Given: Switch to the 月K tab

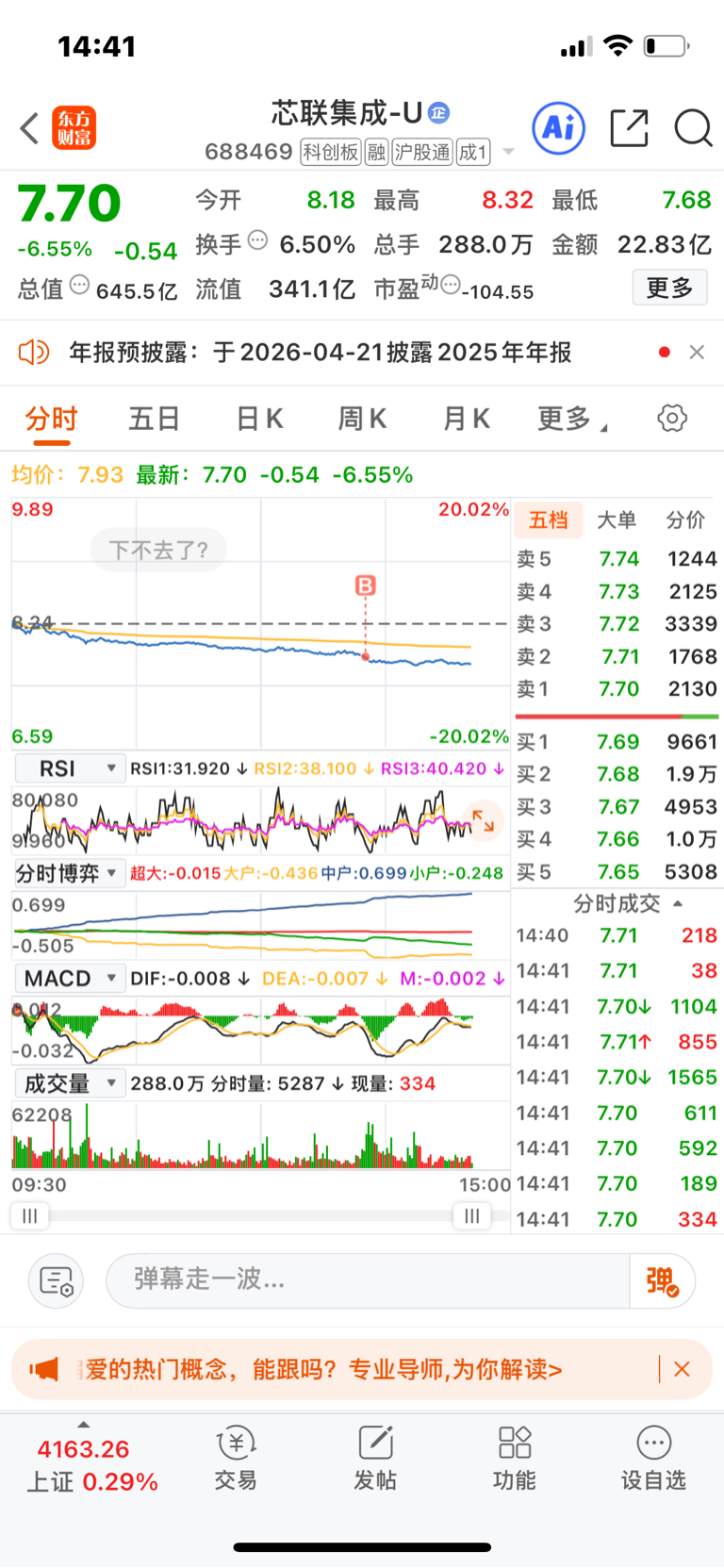Looking at the screenshot, I should [467, 419].
